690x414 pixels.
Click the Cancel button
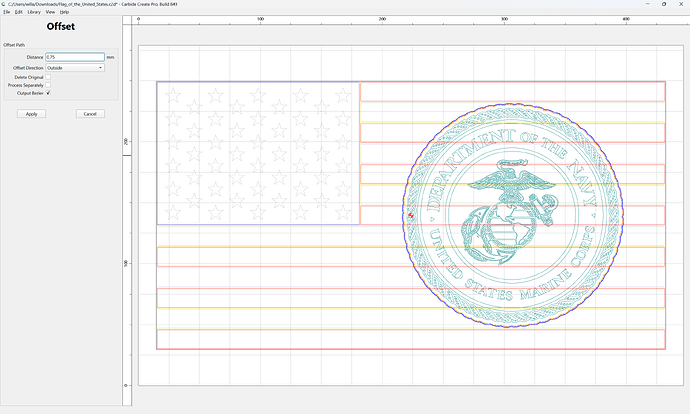coord(90,114)
